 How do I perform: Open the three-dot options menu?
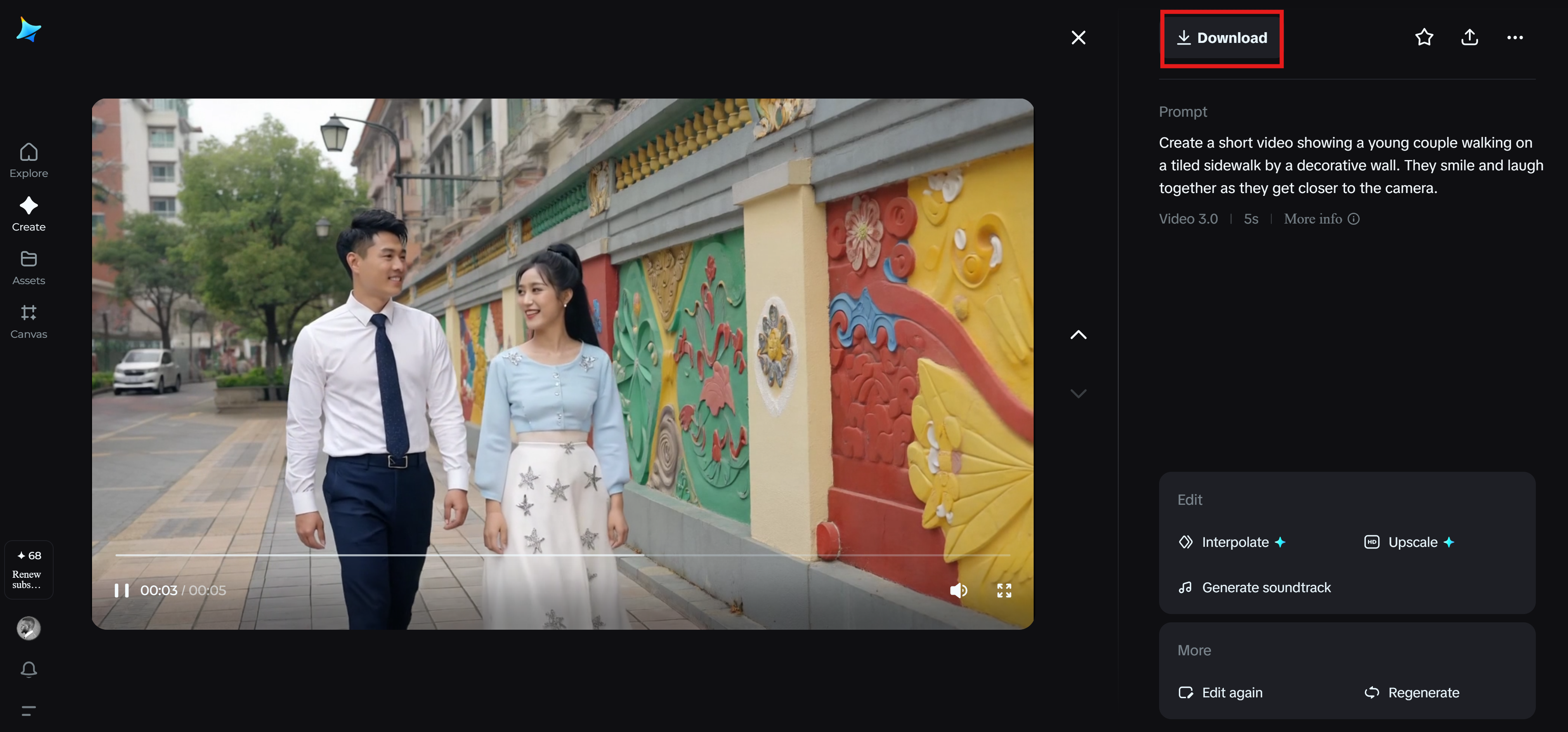tap(1515, 37)
